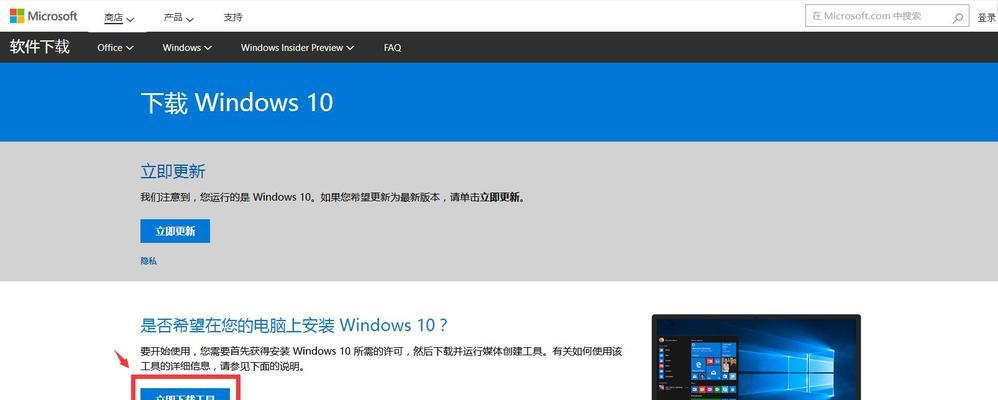Open the 产品 dropdown menu

coord(178,18)
